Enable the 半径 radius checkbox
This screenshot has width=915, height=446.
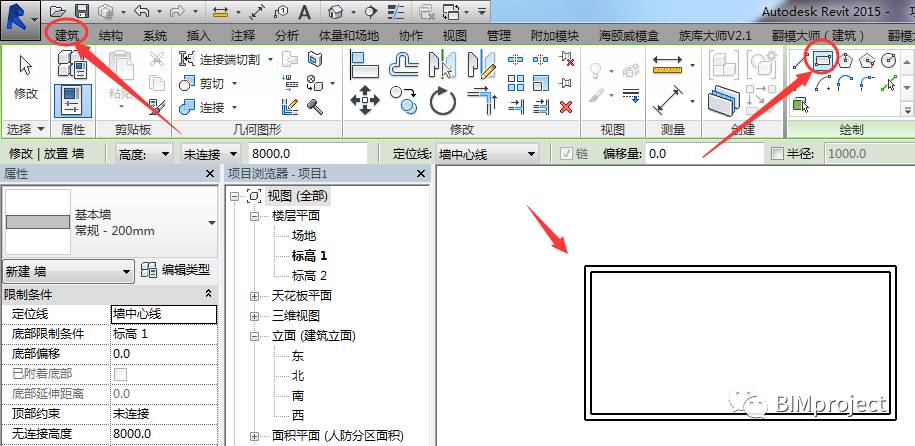tap(777, 154)
